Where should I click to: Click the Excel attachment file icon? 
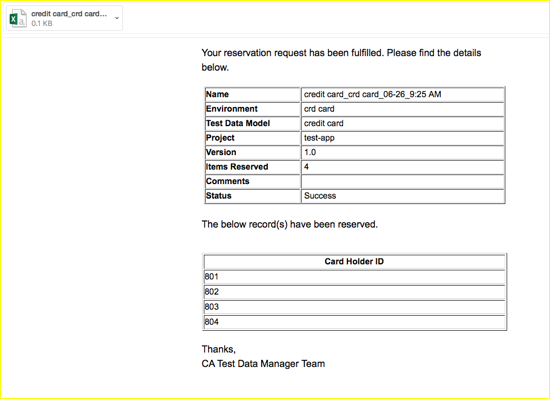[18, 19]
